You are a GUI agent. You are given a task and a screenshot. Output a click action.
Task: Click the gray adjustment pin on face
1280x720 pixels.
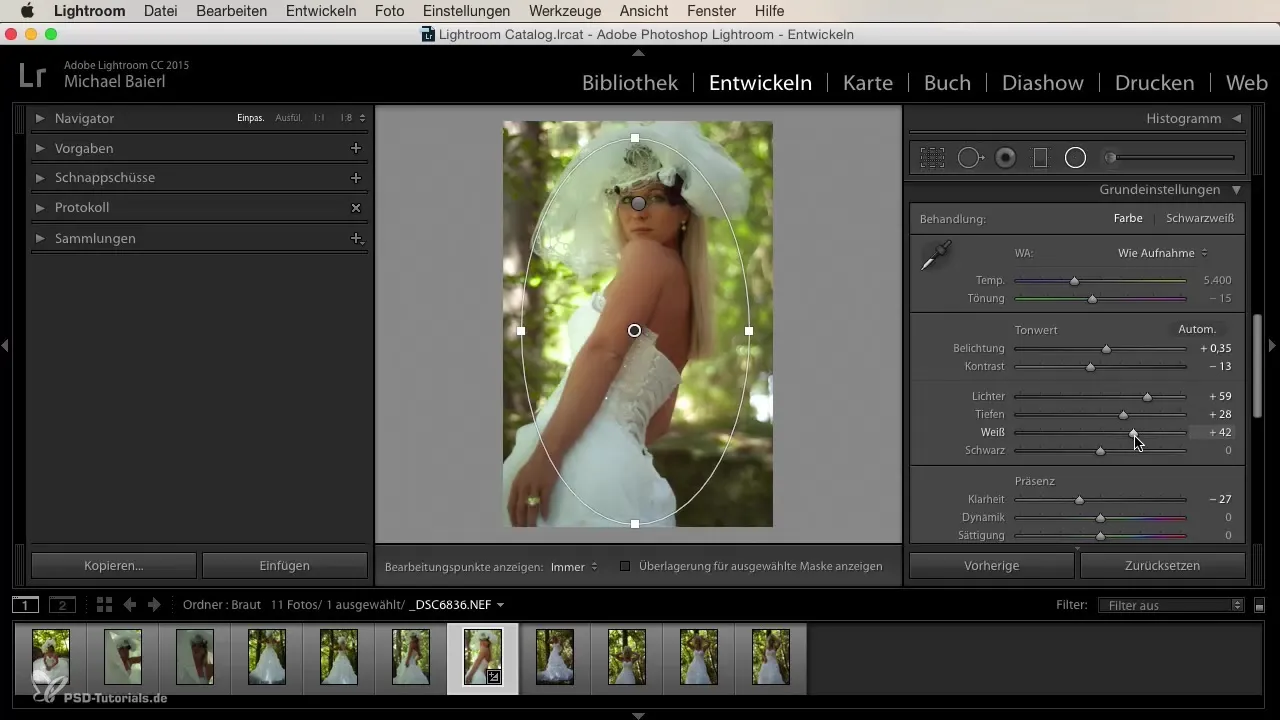click(x=639, y=203)
